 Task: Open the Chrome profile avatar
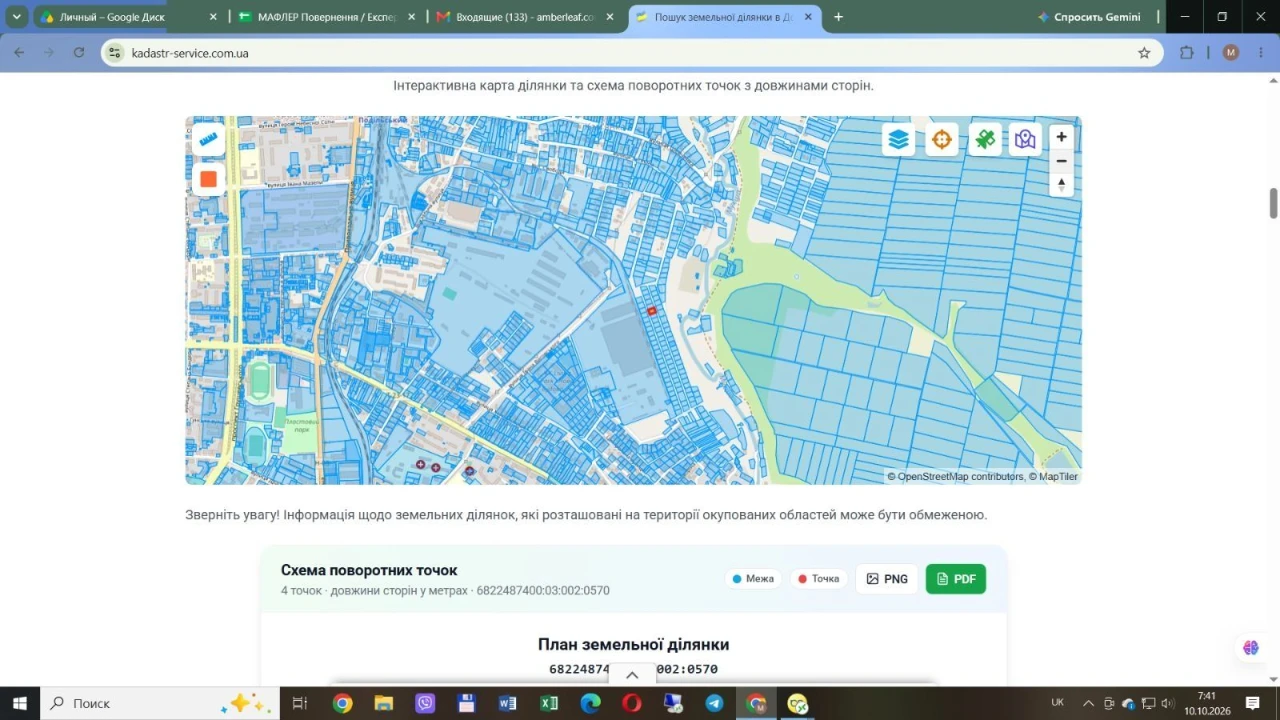click(1231, 53)
